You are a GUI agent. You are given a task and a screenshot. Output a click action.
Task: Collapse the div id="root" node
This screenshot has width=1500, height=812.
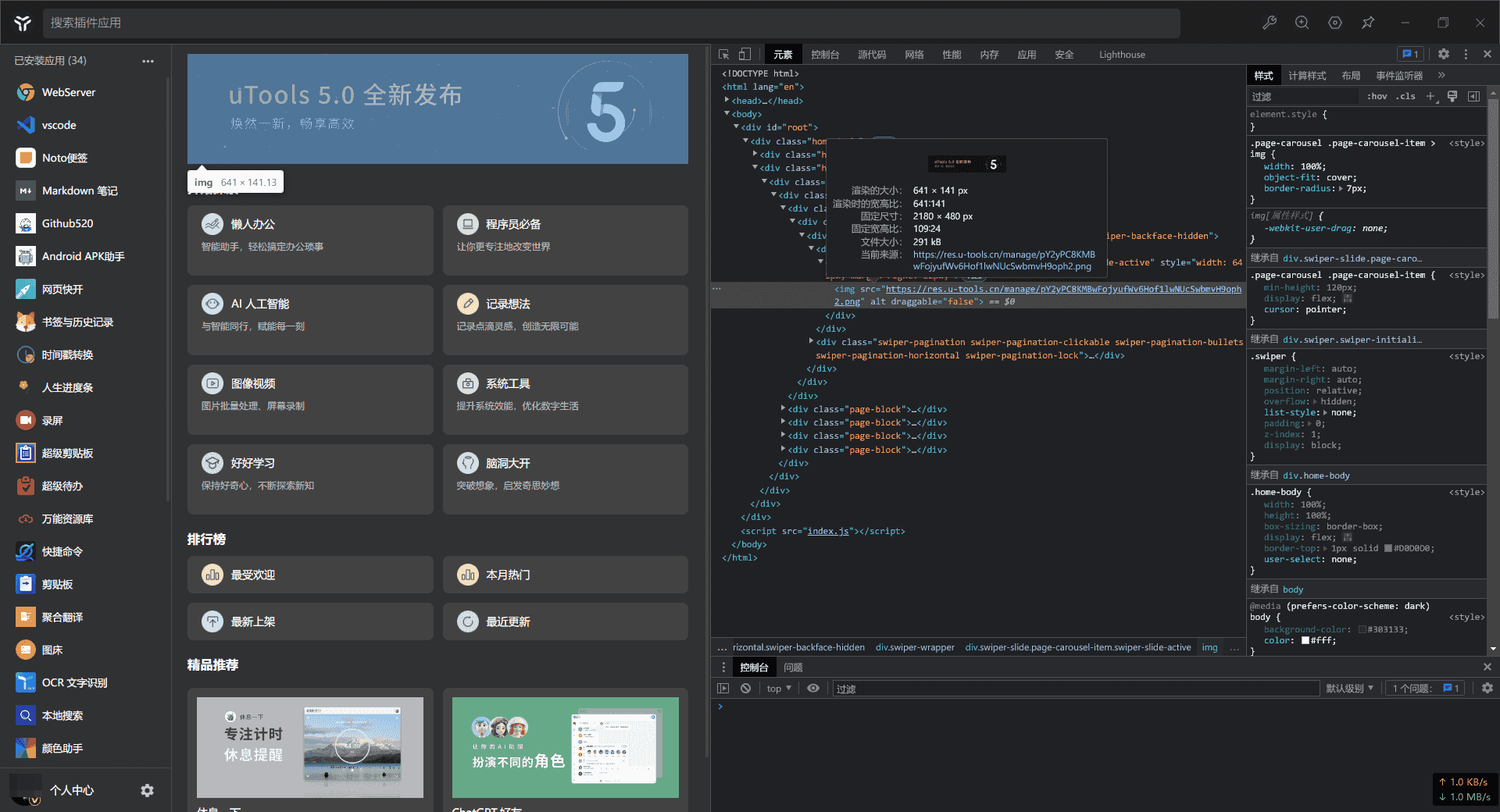coord(736,126)
